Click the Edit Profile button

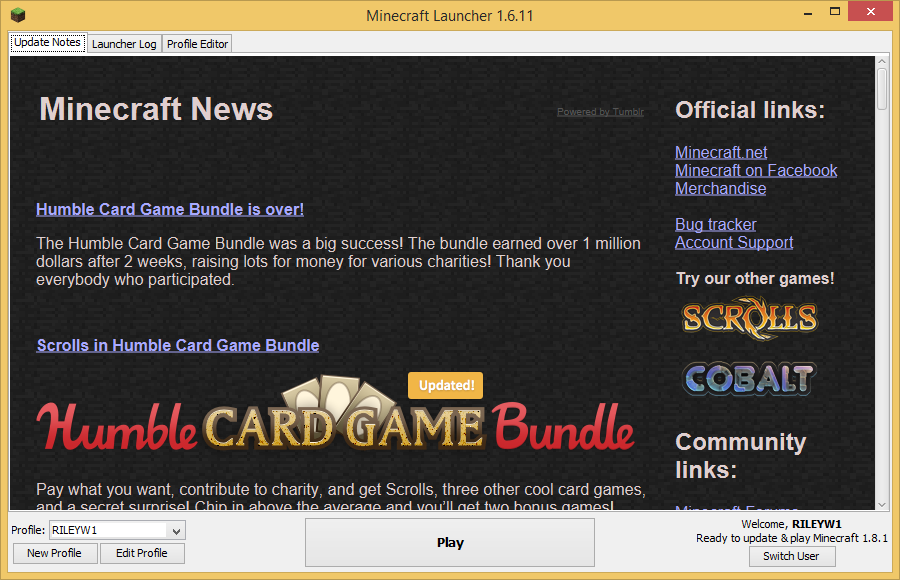click(x=142, y=553)
